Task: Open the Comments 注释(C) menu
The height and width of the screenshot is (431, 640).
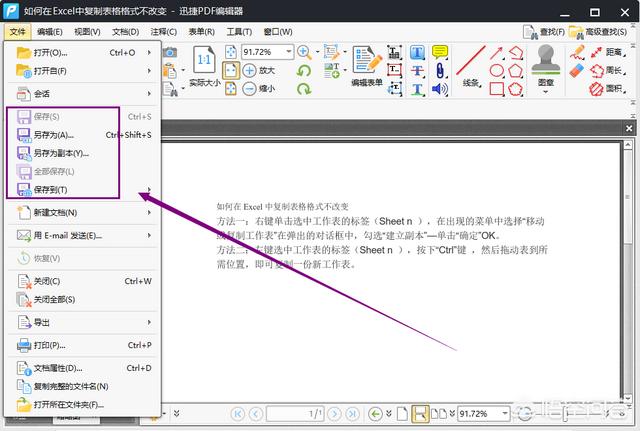Action: pyautogui.click(x=163, y=32)
